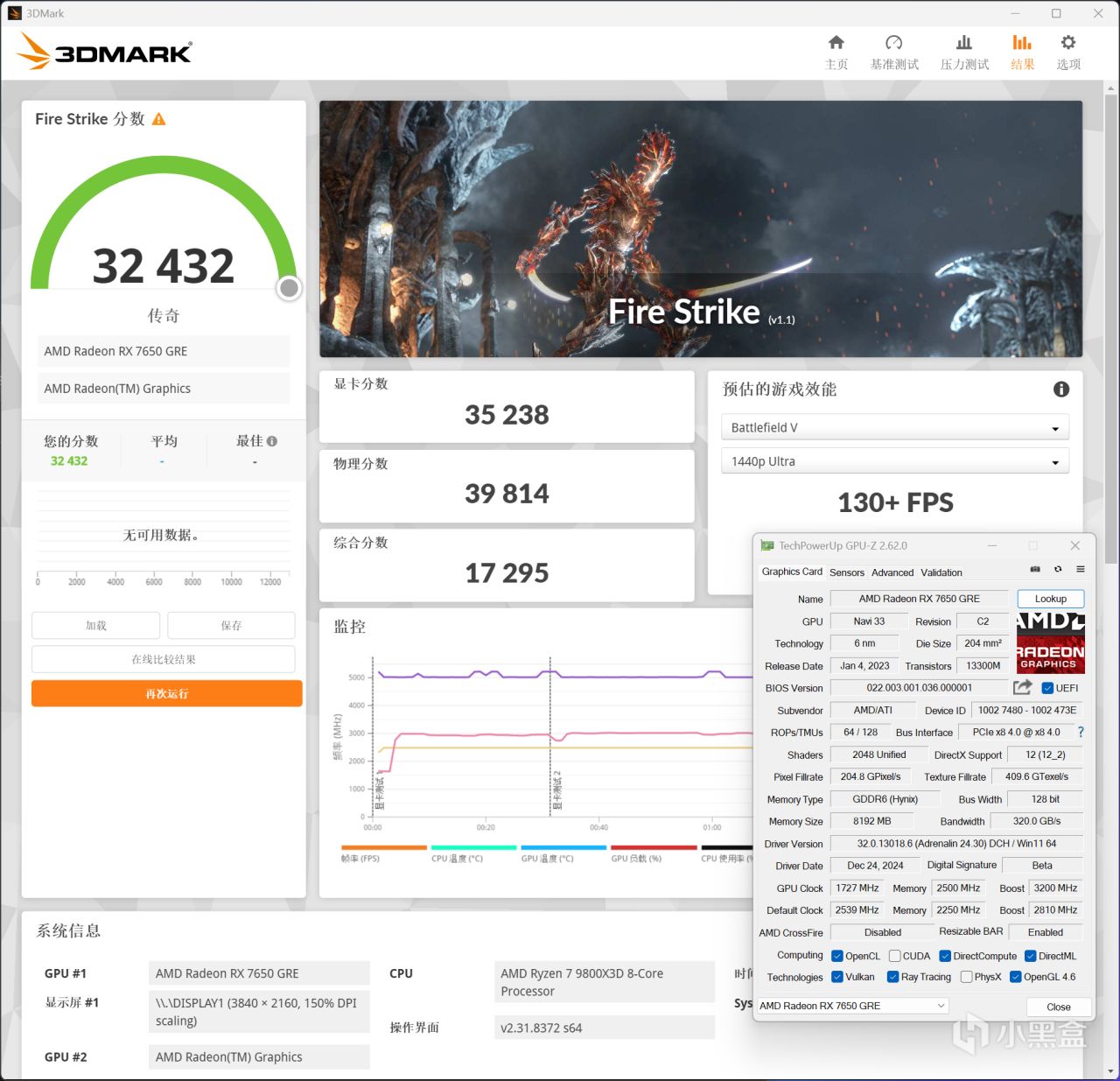Click the 3DMark app icon in the title bar
This screenshot has height=1081, width=1120.
[x=14, y=13]
